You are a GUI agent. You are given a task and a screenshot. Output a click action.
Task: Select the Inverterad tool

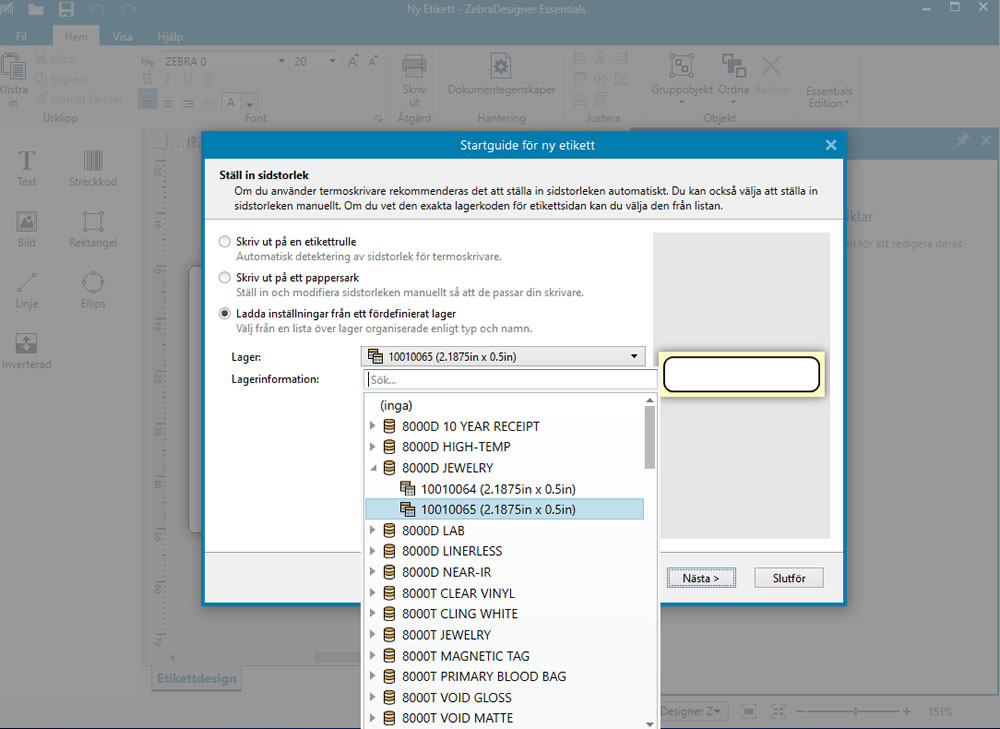click(26, 350)
